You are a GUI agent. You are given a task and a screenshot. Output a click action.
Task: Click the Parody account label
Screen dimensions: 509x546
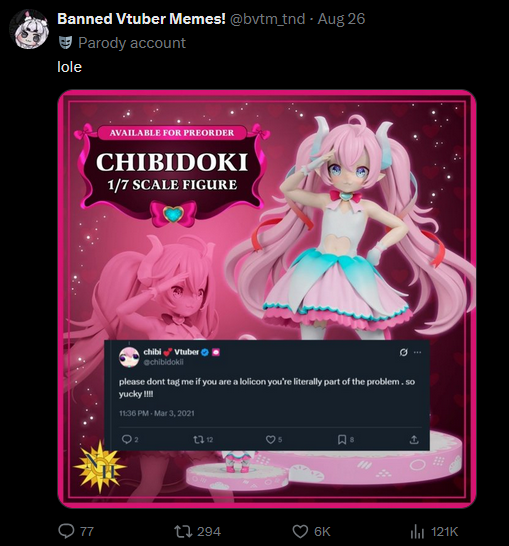132,43
